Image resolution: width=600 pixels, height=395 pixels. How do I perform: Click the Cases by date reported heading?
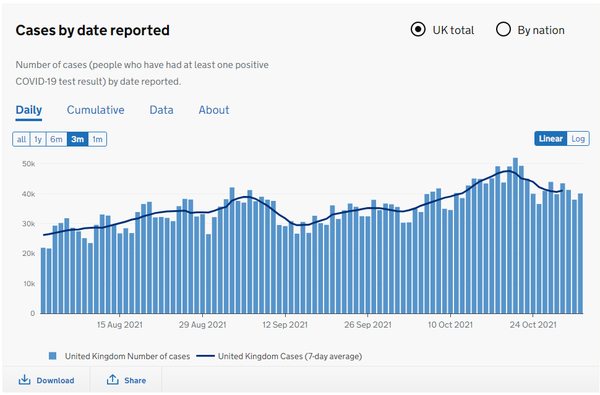pos(93,30)
